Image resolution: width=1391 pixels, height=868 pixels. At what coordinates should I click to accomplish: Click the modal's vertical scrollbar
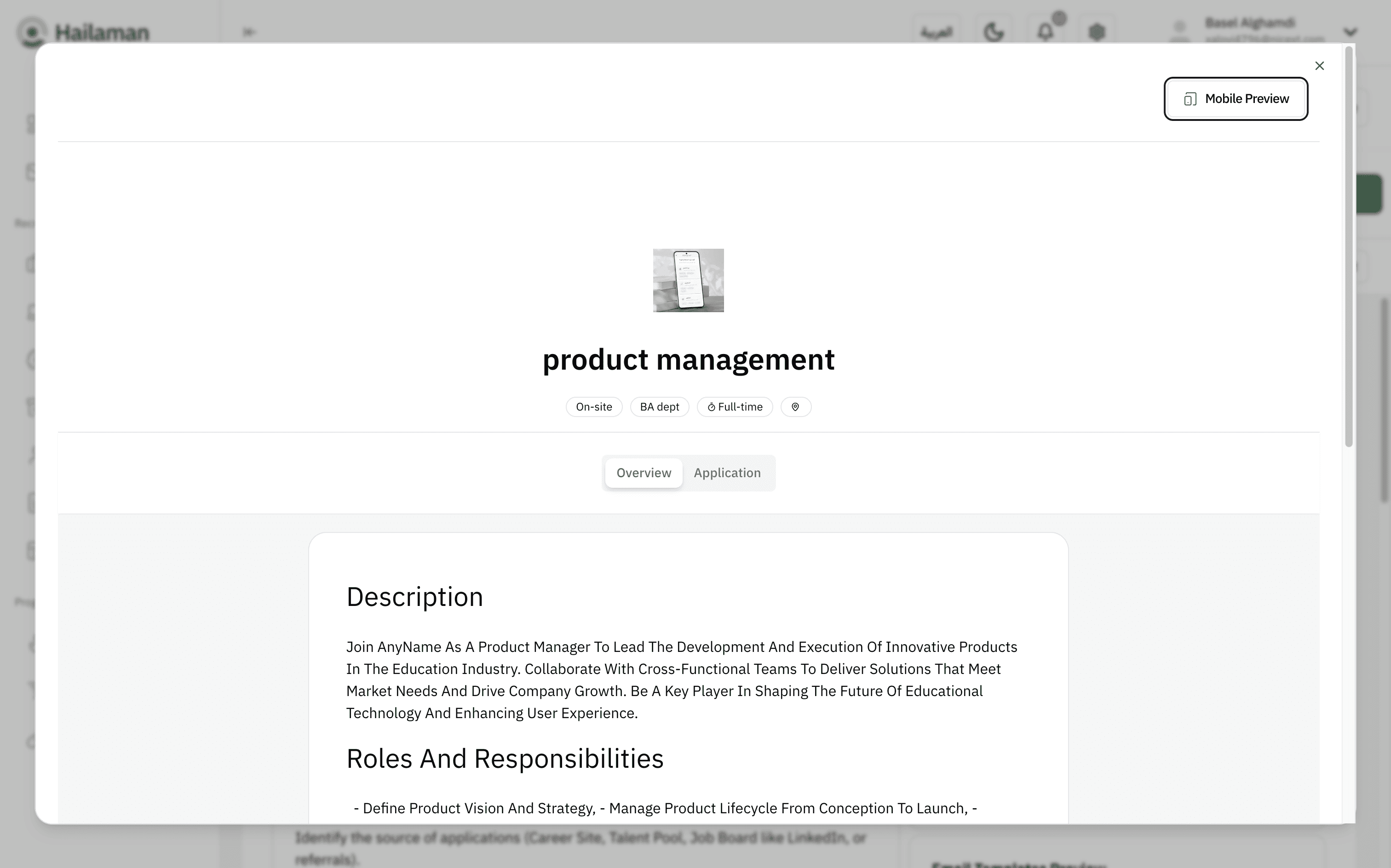tap(1349, 247)
